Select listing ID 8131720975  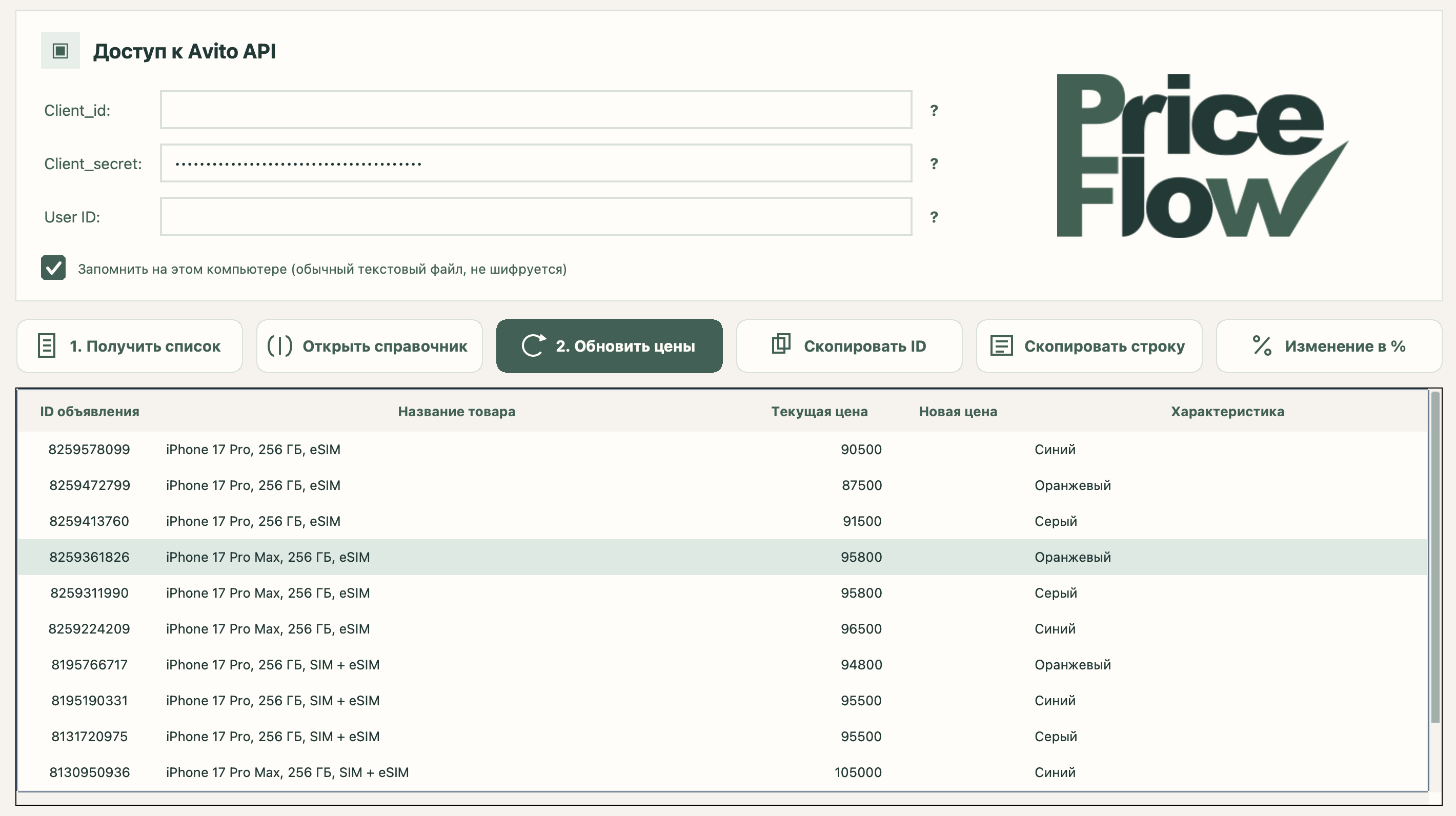coord(89,737)
